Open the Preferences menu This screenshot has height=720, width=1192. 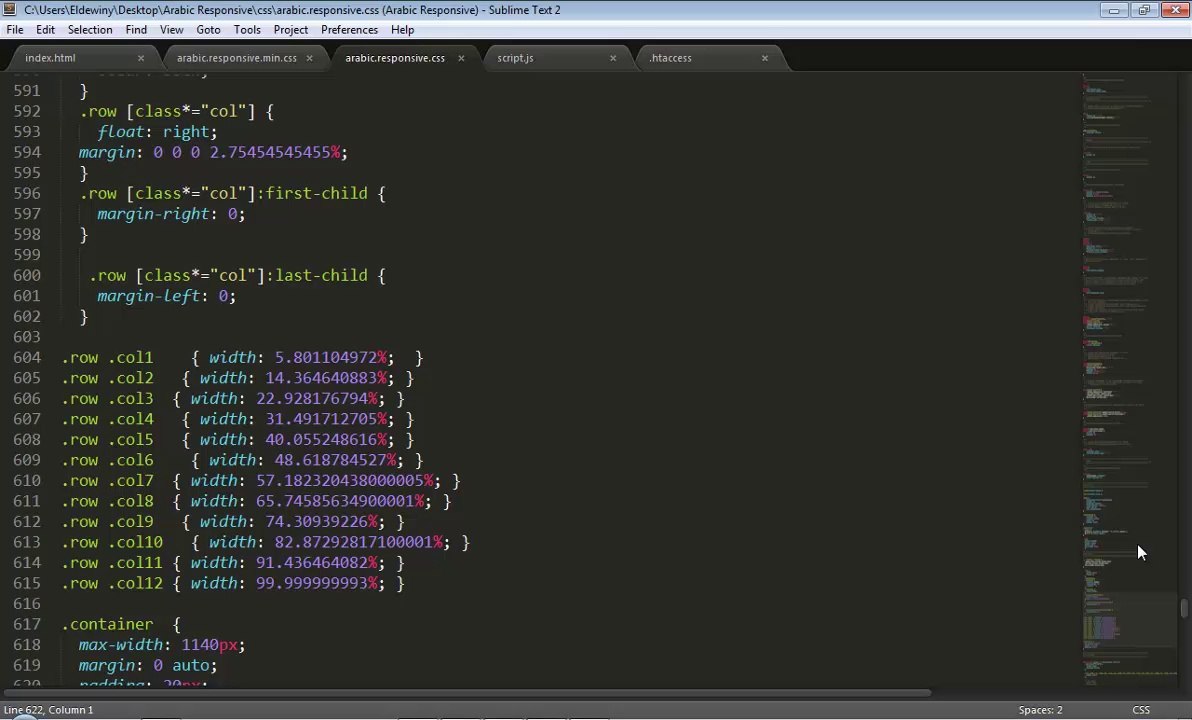[x=349, y=30]
